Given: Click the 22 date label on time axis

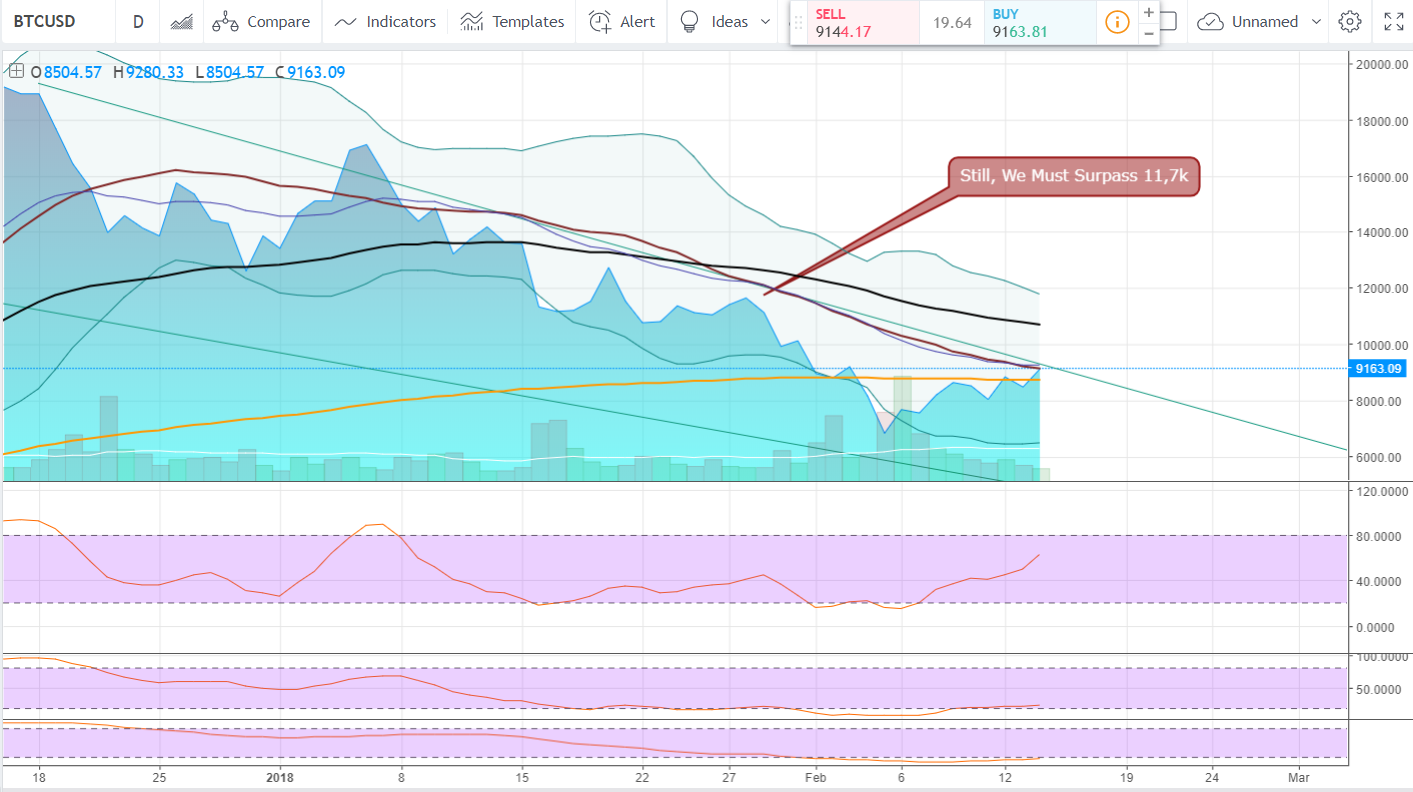Looking at the screenshot, I should click(x=642, y=776).
